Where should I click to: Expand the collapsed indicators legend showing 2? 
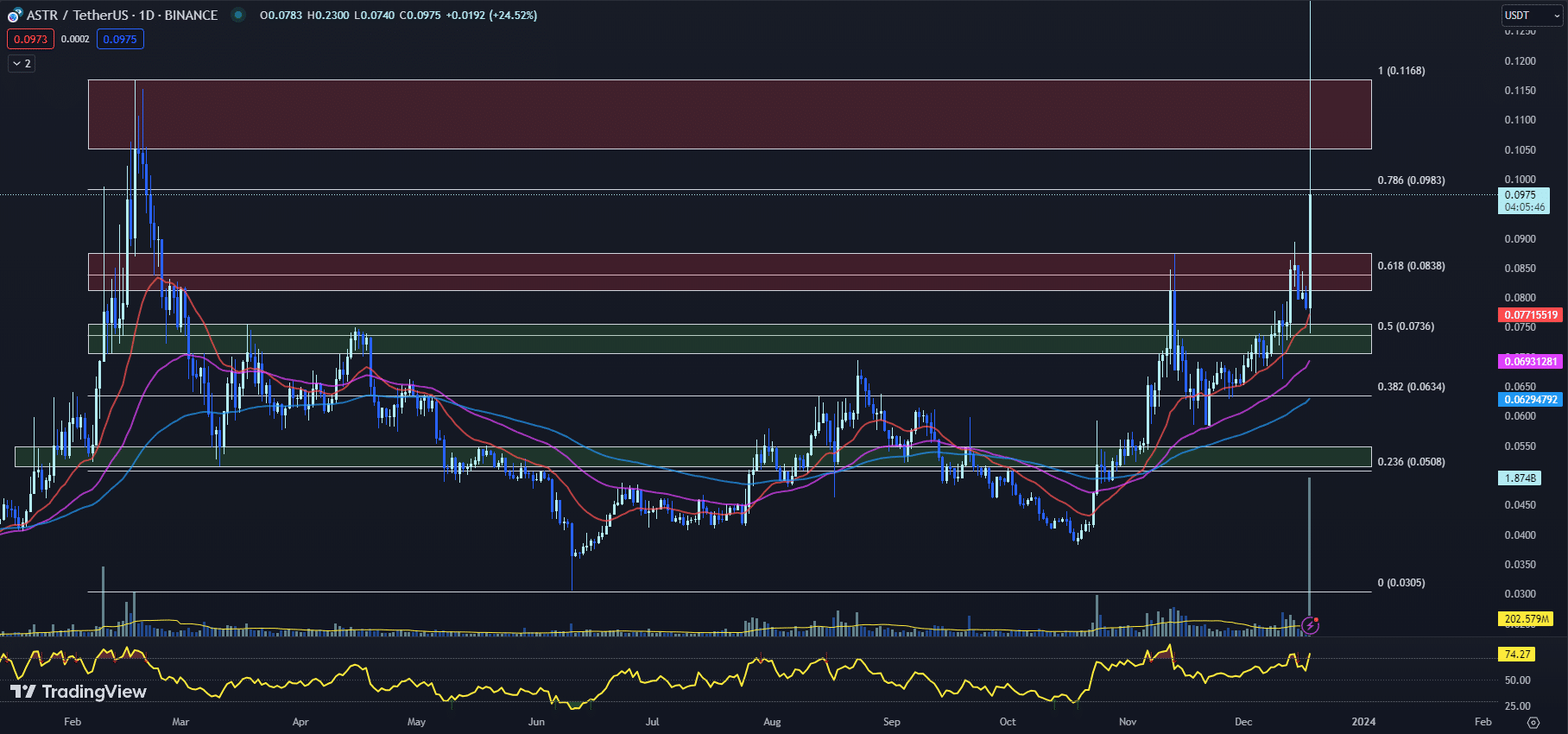[22, 64]
